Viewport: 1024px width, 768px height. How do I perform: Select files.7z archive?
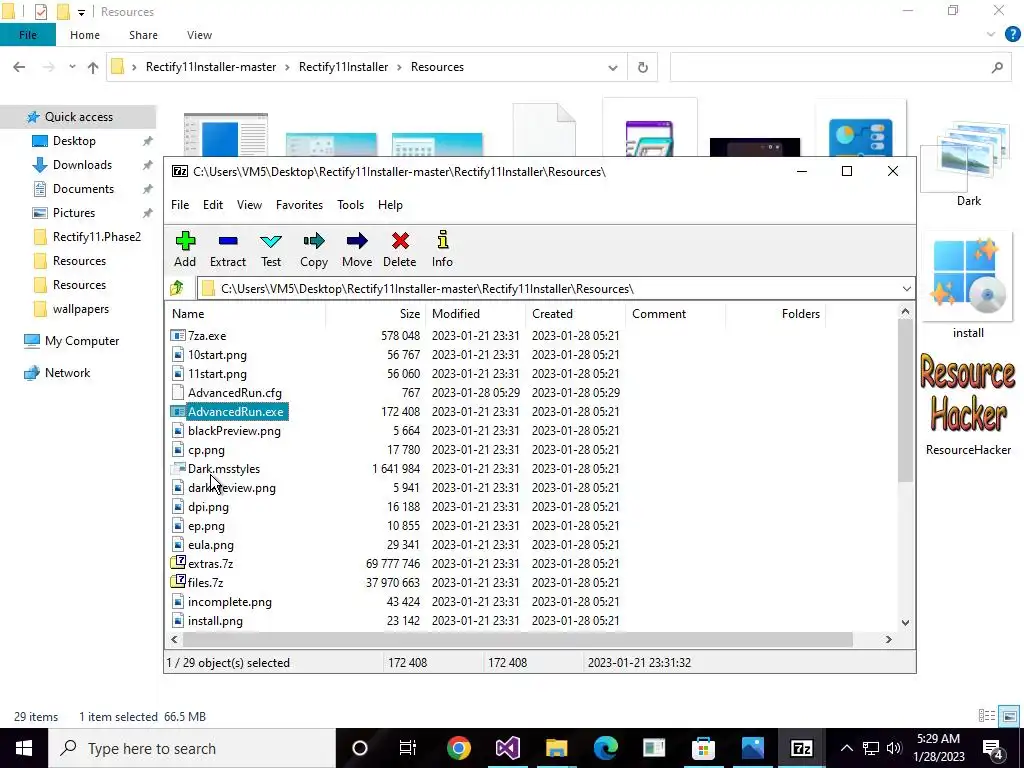pos(205,582)
